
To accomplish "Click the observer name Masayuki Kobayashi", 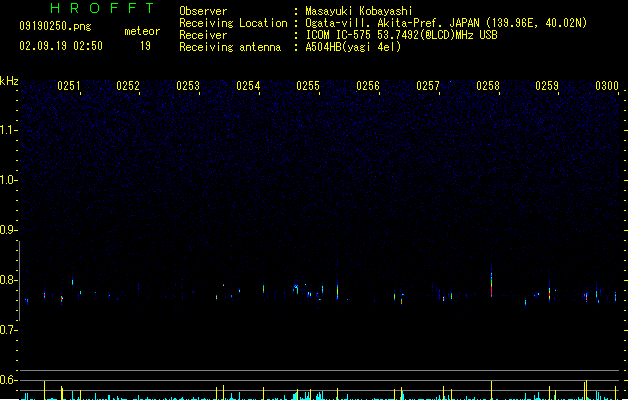I will [x=359, y=11].
